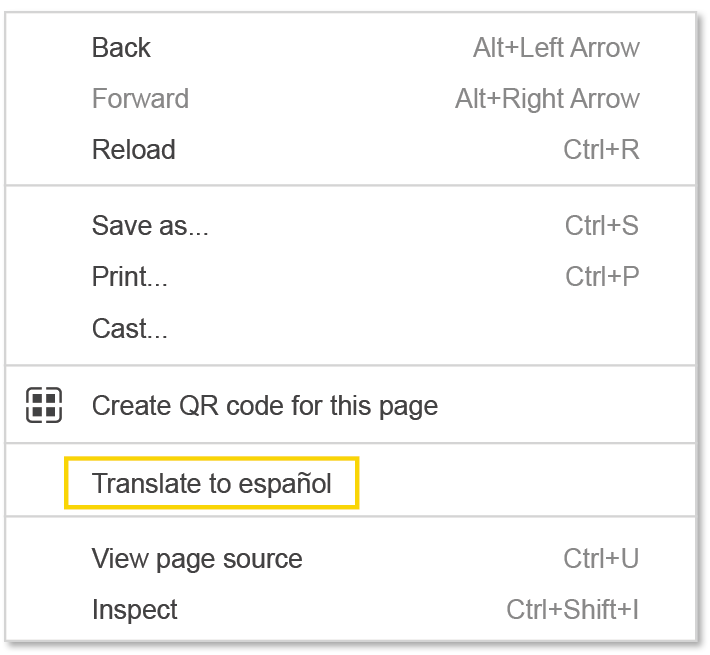Choose Translate to español
Image resolution: width=710 pixels, height=655 pixels.
click(x=211, y=484)
